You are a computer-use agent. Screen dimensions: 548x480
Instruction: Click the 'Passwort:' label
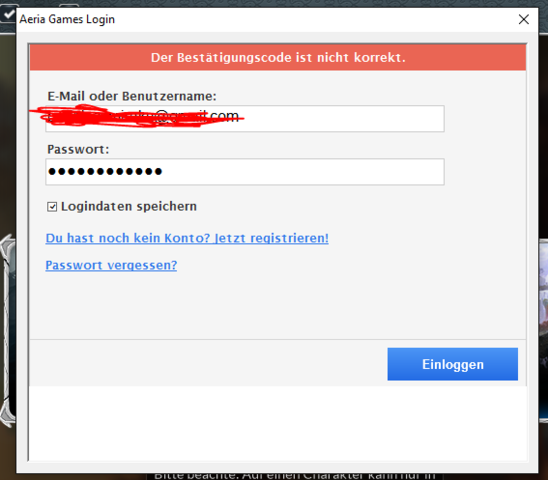[x=78, y=149]
